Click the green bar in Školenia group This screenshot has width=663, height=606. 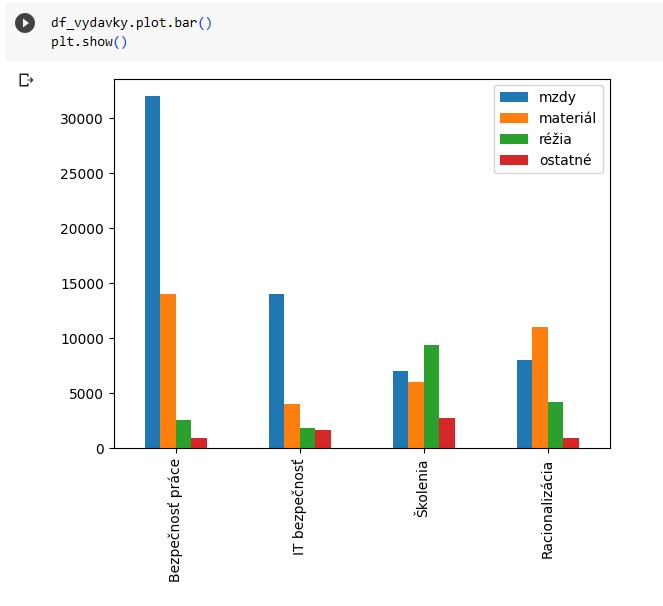431,397
